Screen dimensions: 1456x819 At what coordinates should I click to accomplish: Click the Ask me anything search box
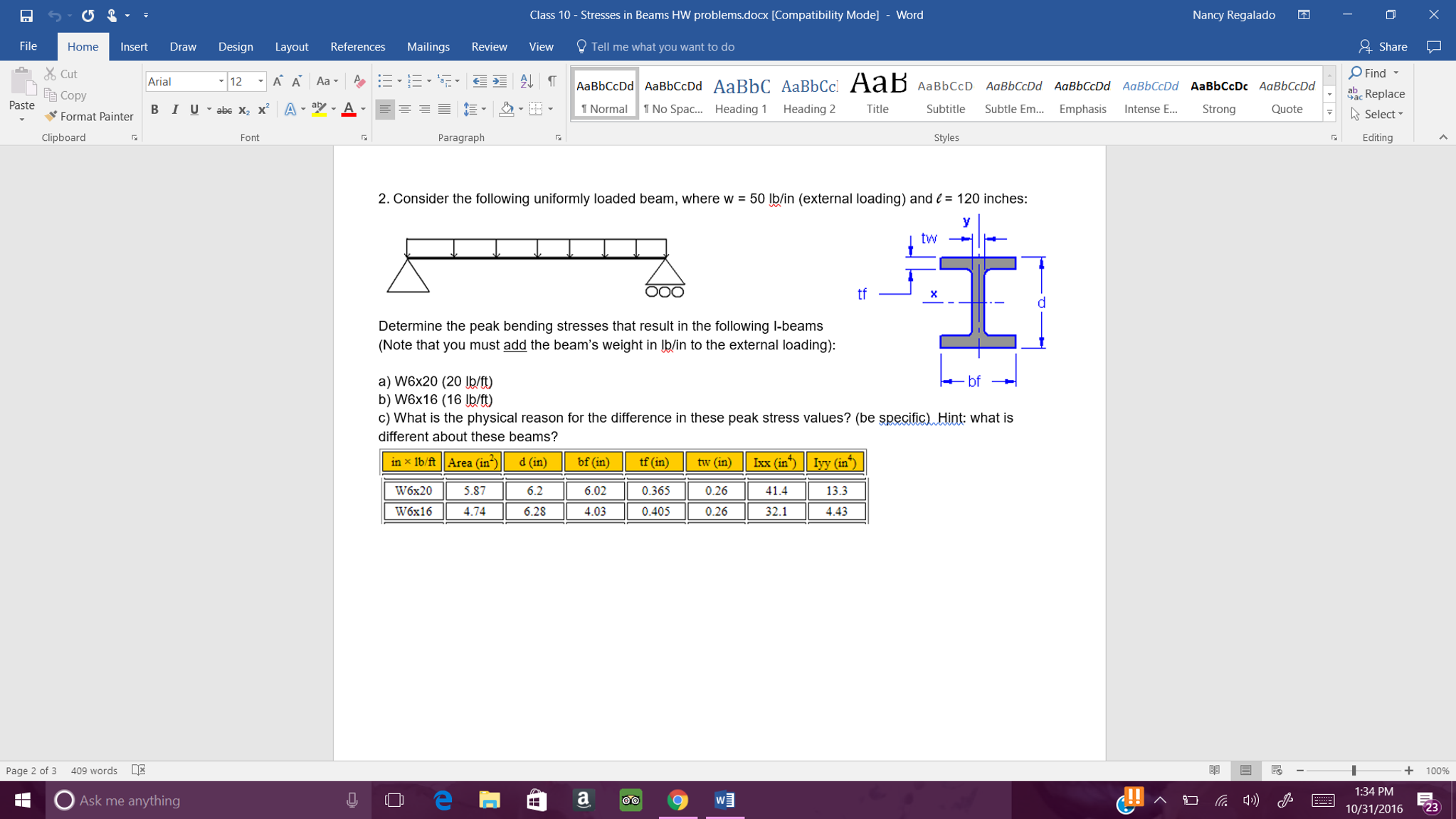point(178,800)
